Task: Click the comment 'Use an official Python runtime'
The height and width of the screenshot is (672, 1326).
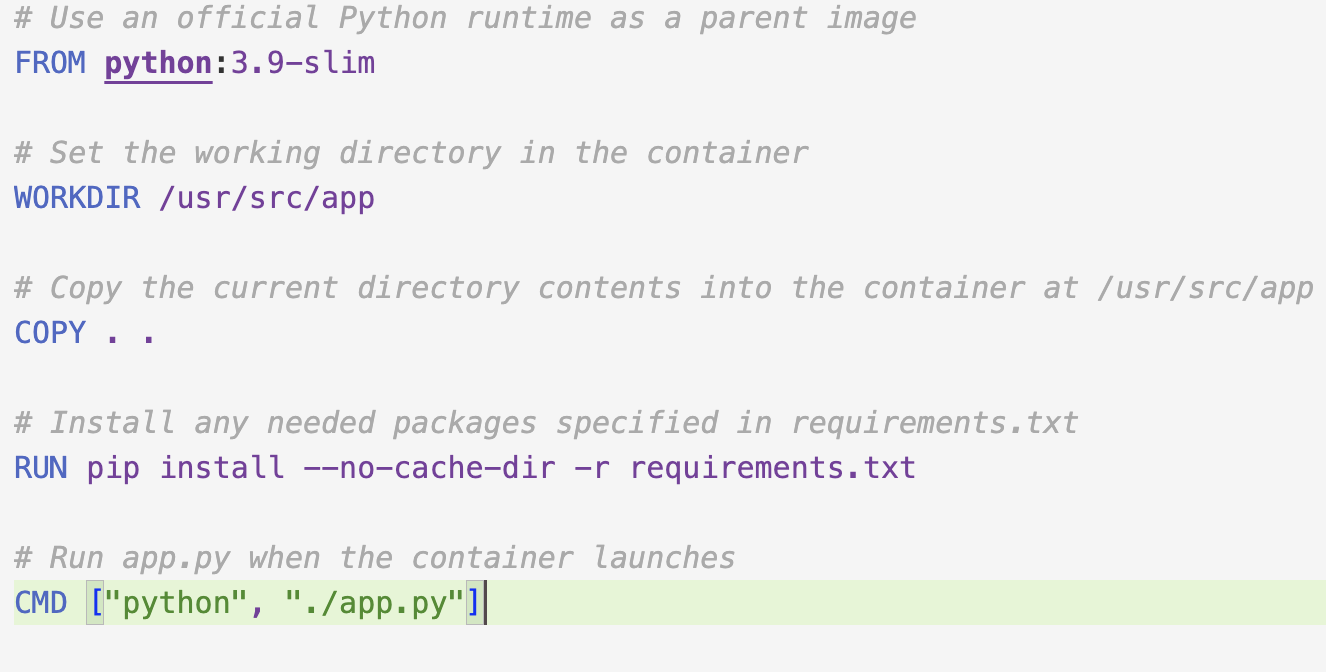Action: click(x=319, y=18)
